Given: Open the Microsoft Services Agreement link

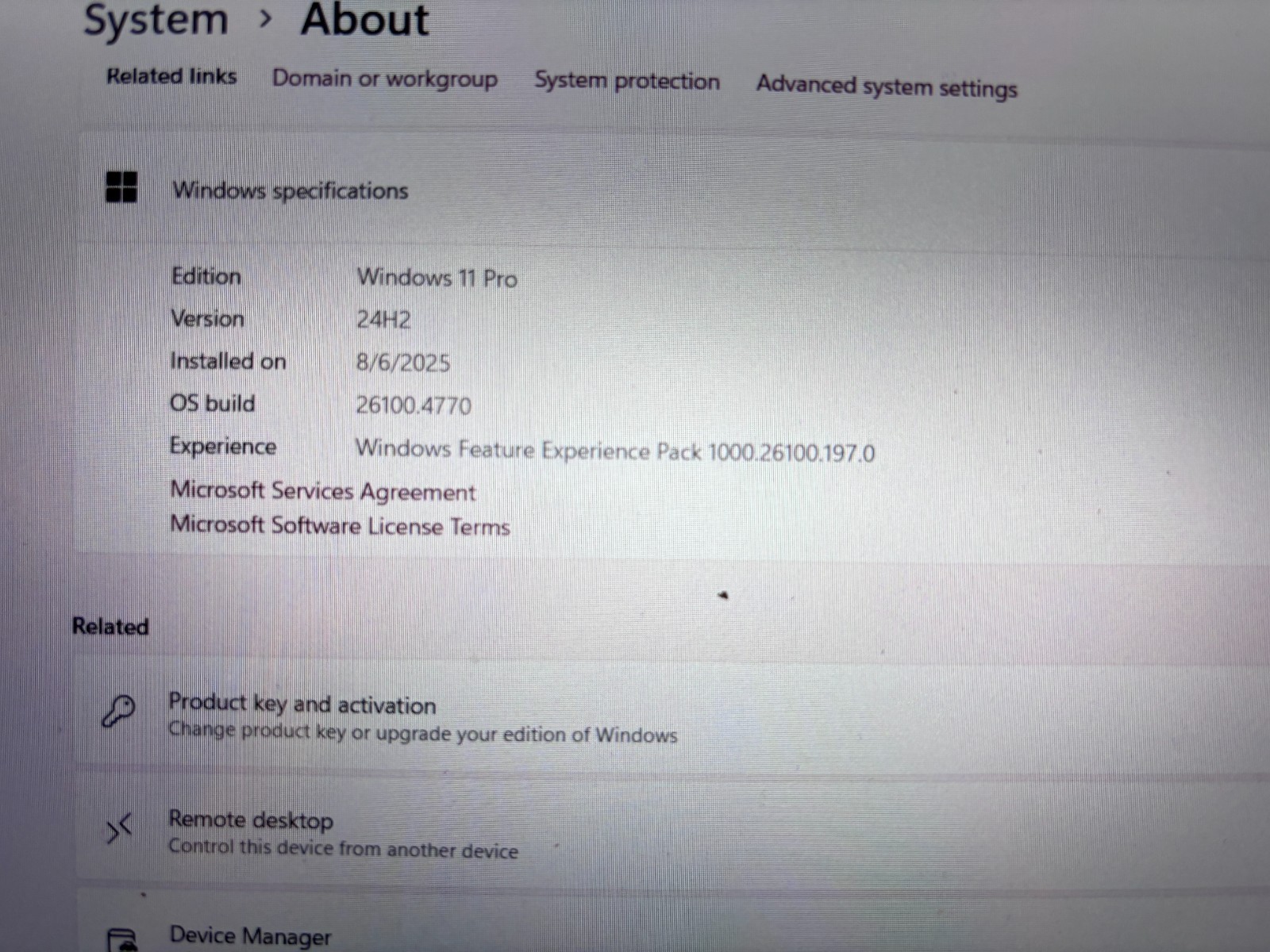Looking at the screenshot, I should tap(323, 491).
